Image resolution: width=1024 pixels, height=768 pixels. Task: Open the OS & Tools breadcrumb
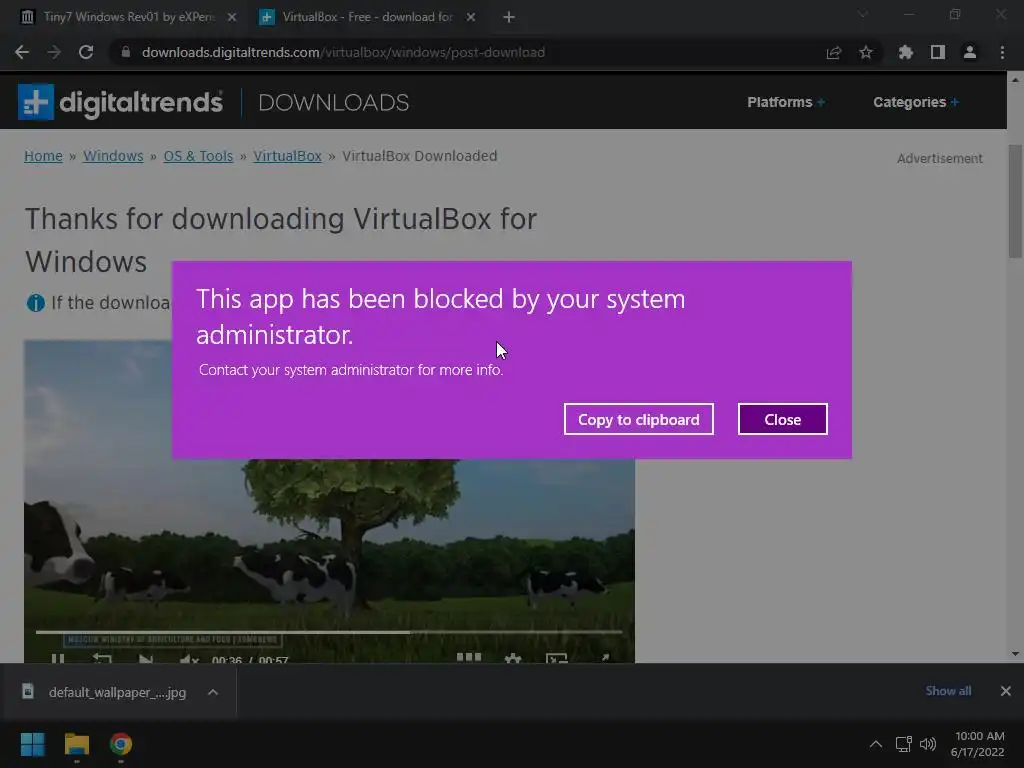tap(198, 156)
